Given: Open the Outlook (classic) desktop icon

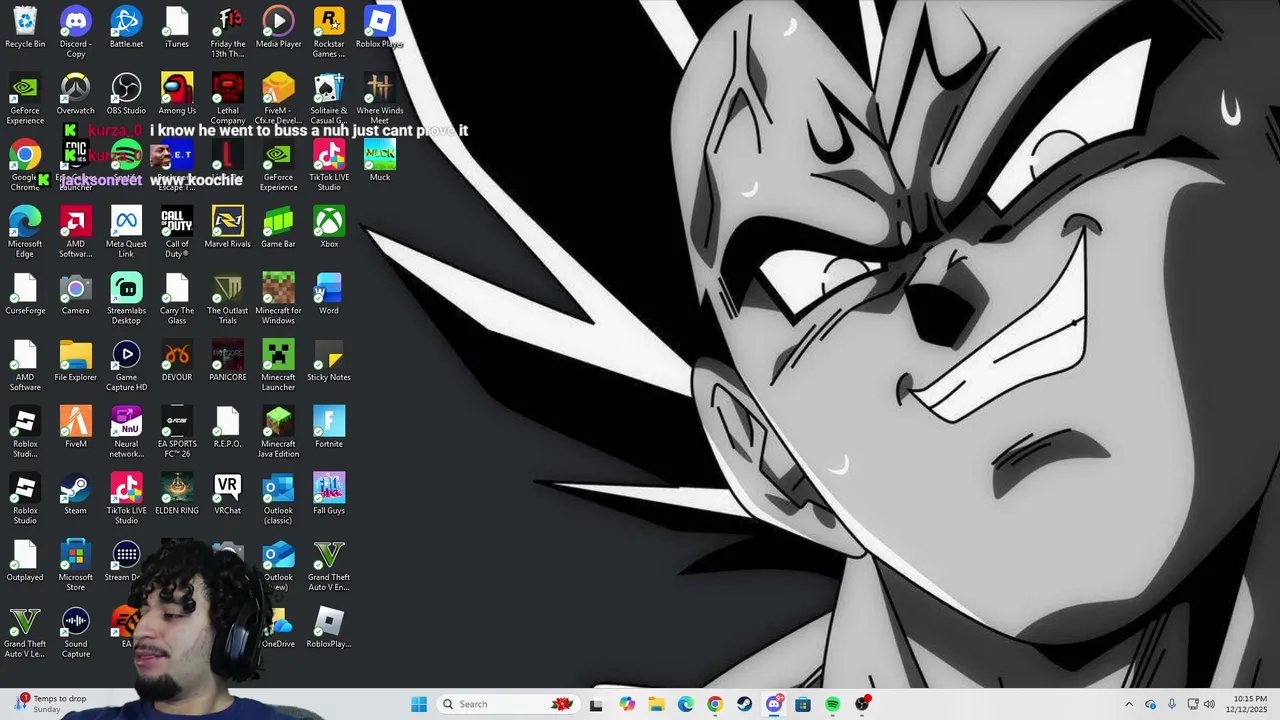Looking at the screenshot, I should (x=278, y=499).
